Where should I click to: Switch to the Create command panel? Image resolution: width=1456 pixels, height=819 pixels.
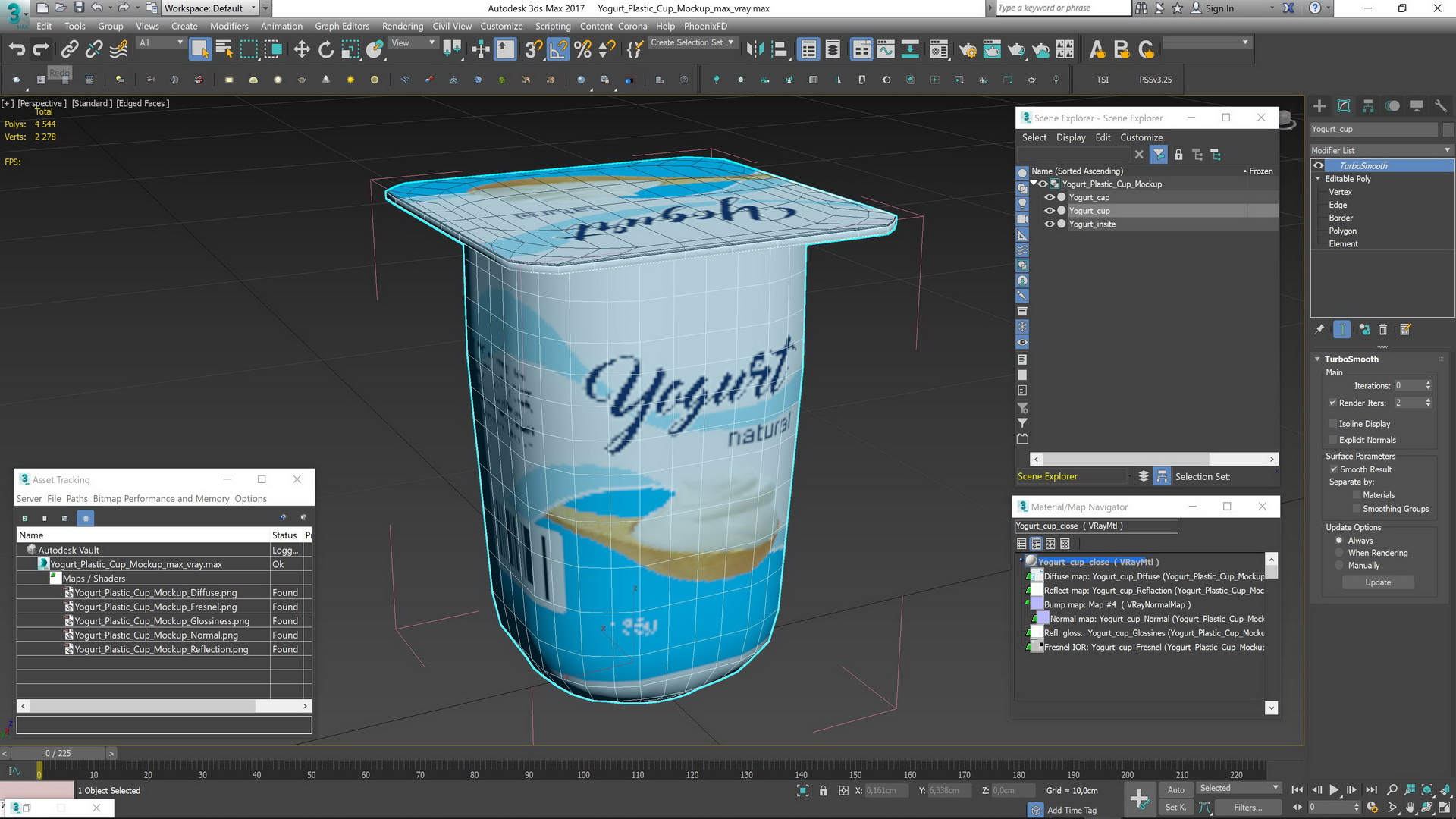(x=1319, y=106)
